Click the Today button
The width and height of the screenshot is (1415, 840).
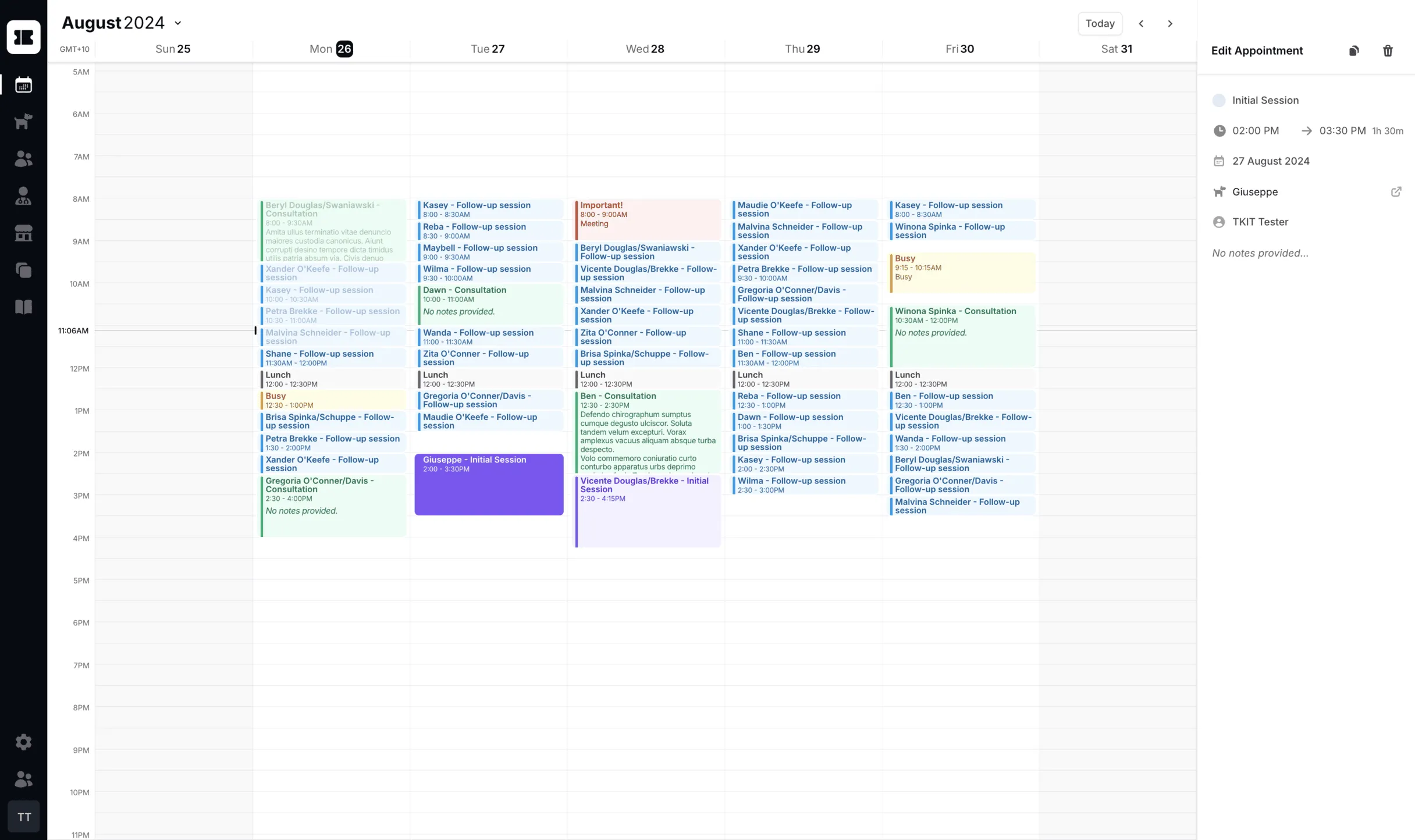pyautogui.click(x=1100, y=23)
